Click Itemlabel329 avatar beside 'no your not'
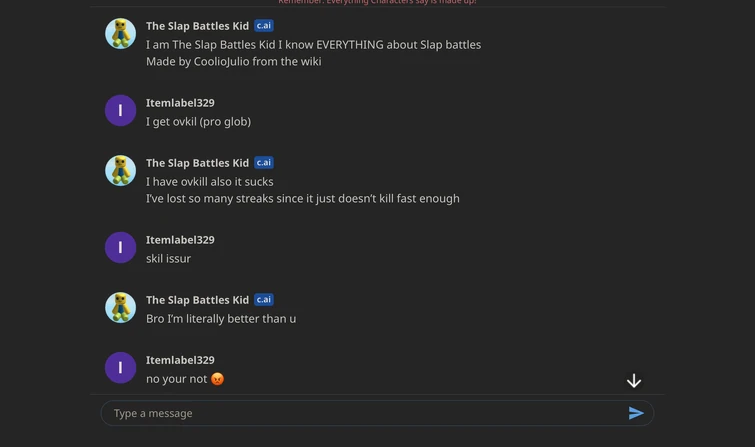Screen dimensions: 755x447 pyautogui.click(x=121, y=367)
